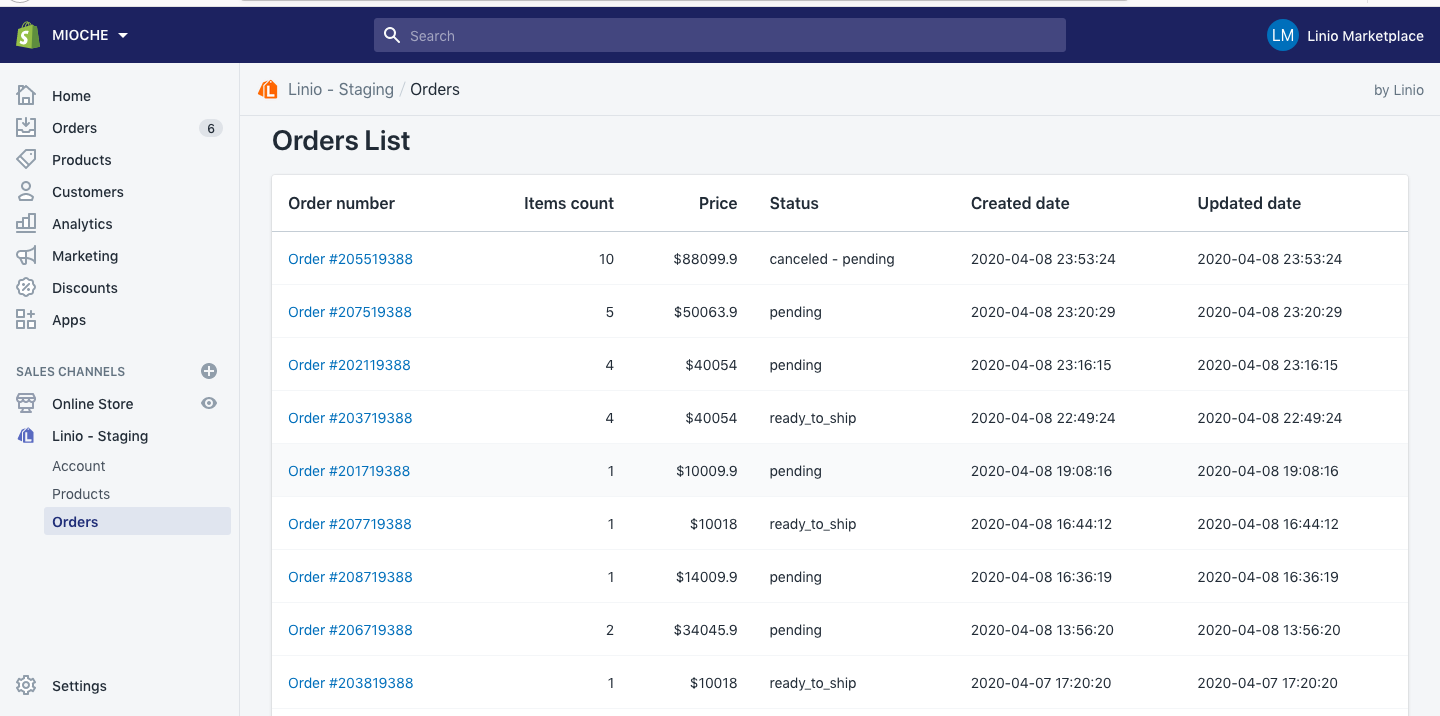The width and height of the screenshot is (1440, 716).
Task: Click the Order number column header
Action: coord(341,203)
